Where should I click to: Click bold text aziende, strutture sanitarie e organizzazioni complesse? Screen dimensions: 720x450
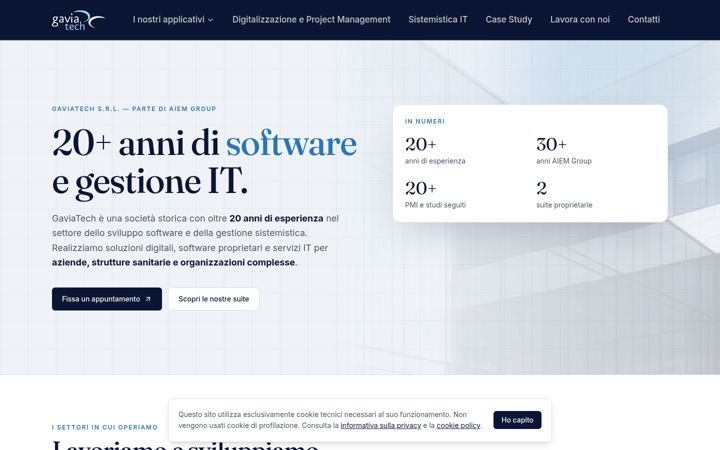(x=174, y=263)
